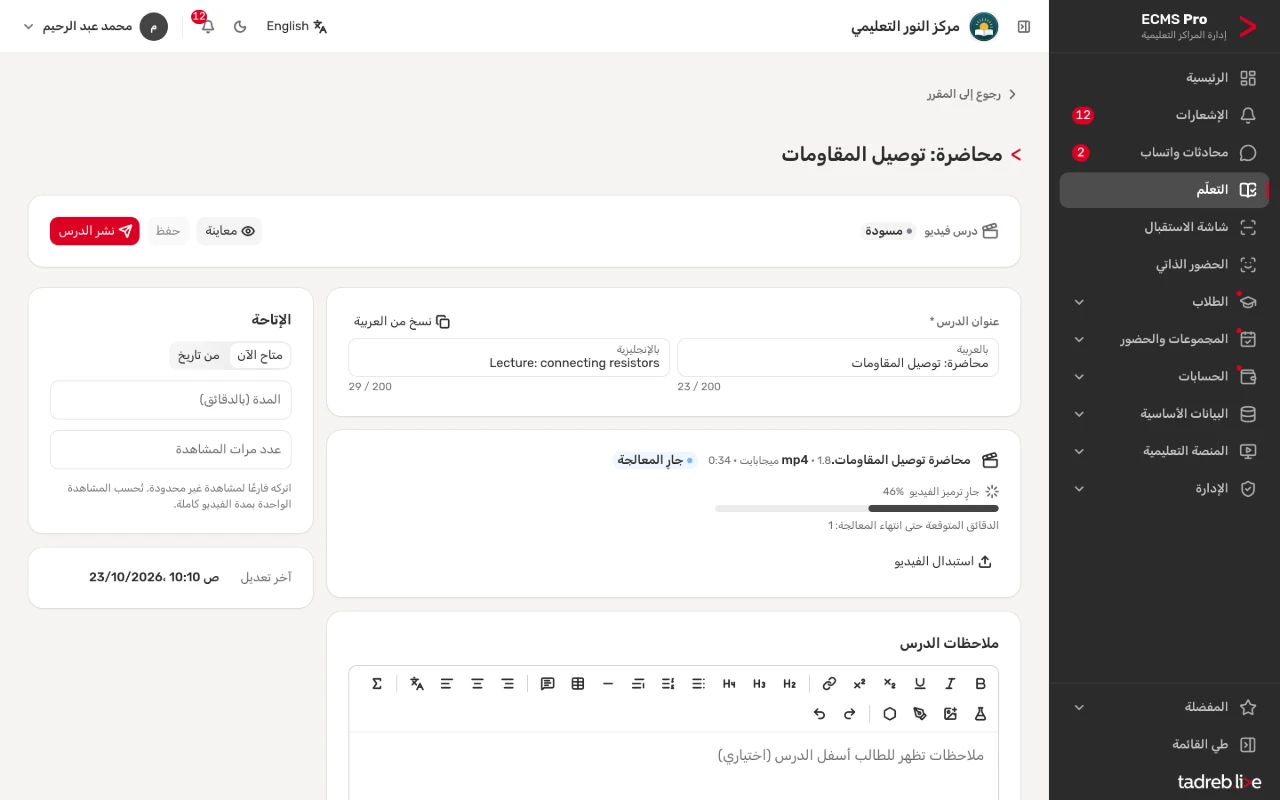Redo the last edit in notes
1280x800 pixels.
point(850,714)
